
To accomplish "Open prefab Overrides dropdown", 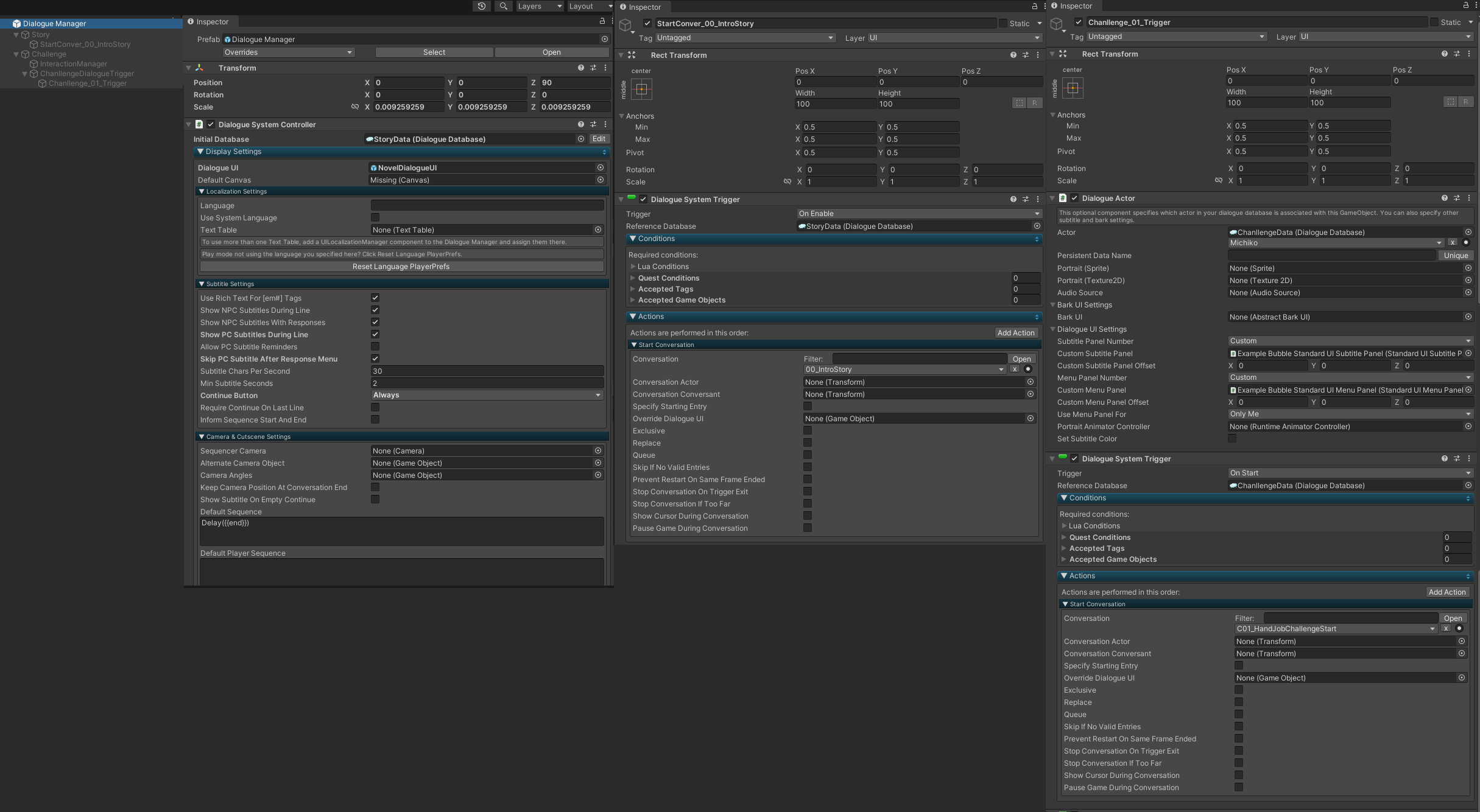I will (288, 52).
